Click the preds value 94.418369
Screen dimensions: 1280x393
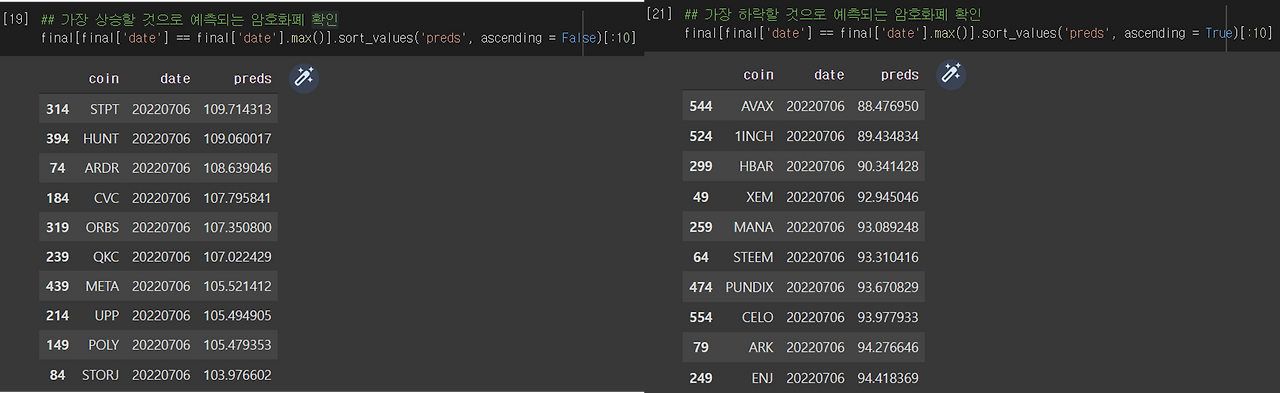(888, 378)
